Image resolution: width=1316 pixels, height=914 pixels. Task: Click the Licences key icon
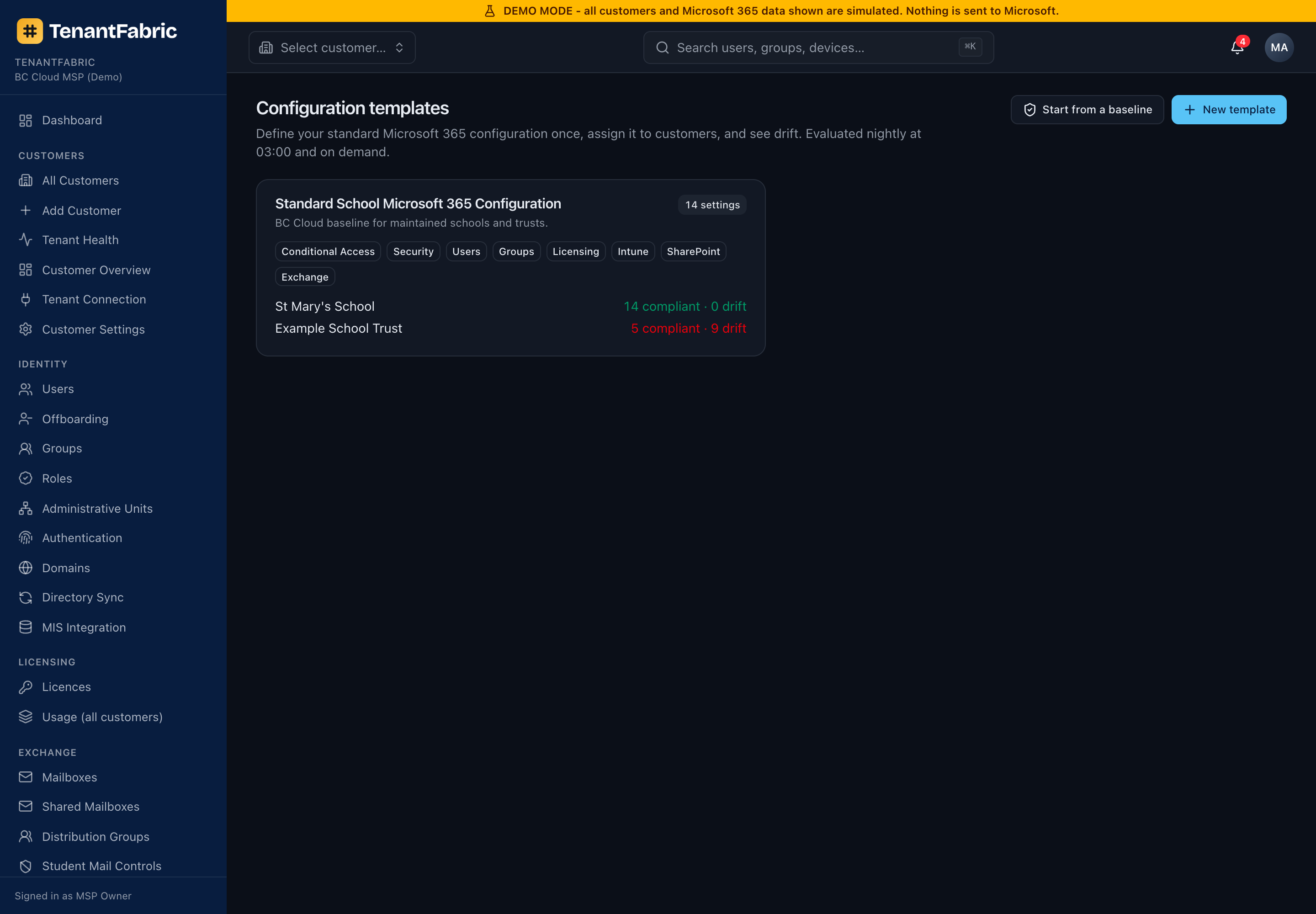(x=25, y=687)
